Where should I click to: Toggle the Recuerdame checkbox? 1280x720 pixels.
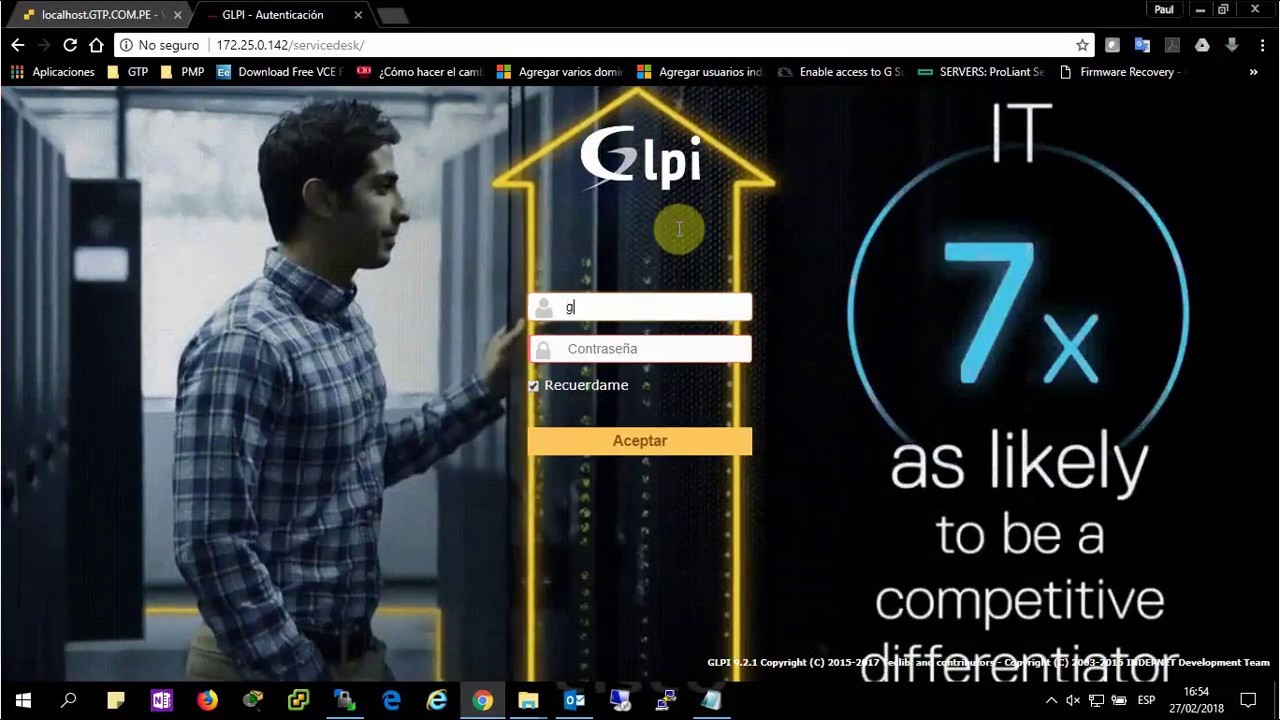pos(533,386)
